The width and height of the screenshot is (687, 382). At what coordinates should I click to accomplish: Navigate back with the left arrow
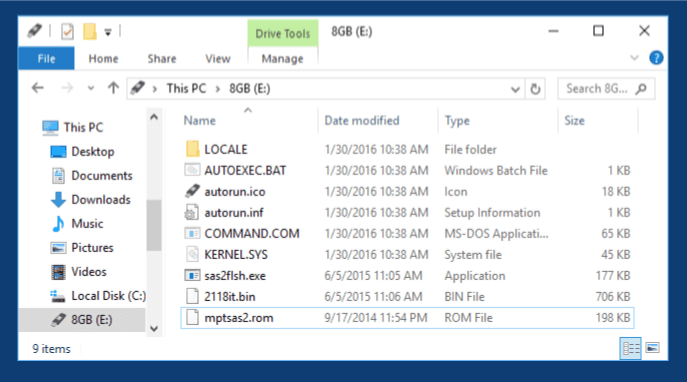(38, 88)
